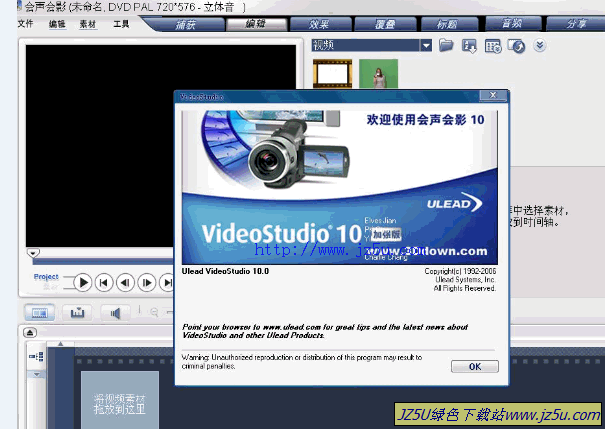Open the 素材 menu

pos(88,24)
